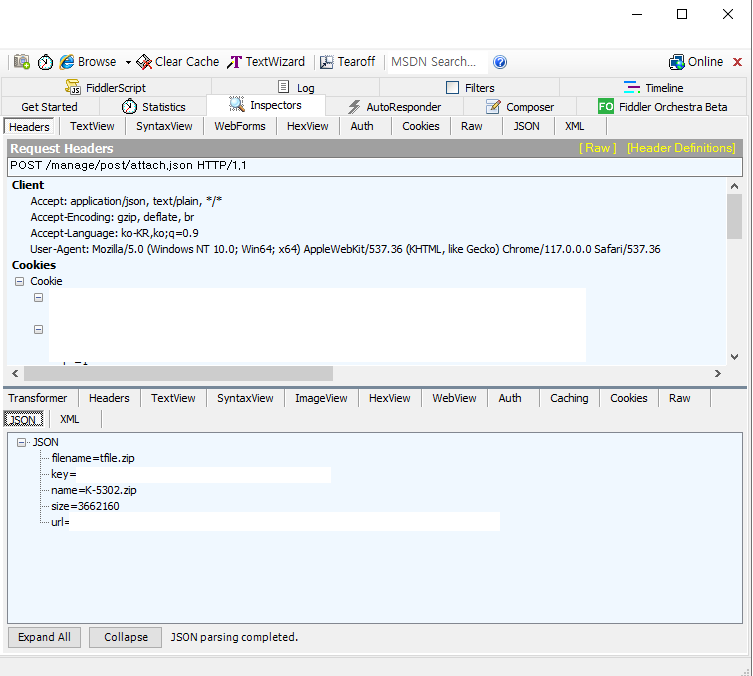
Task: Select response TextView tab
Action: coord(173,398)
